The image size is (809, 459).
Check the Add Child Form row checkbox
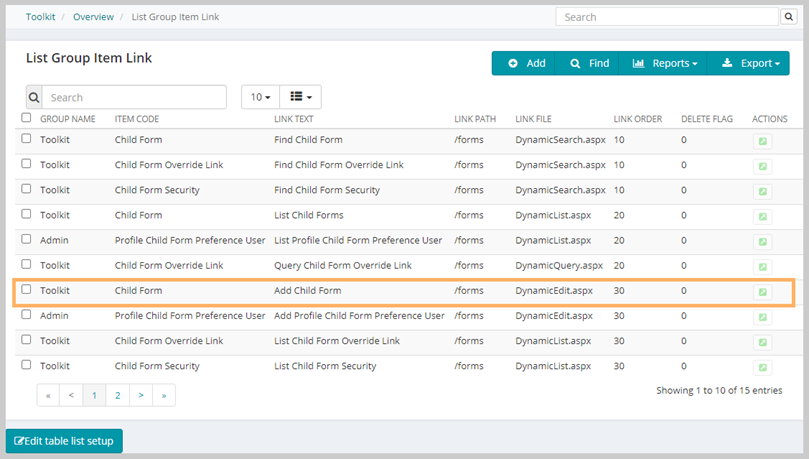coord(26,289)
